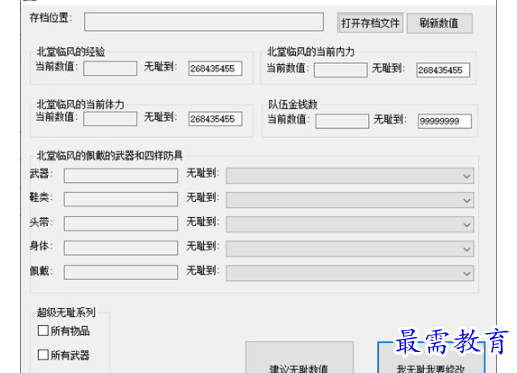
Task: Click the 头带 current item field
Action: pyautogui.click(x=121, y=224)
